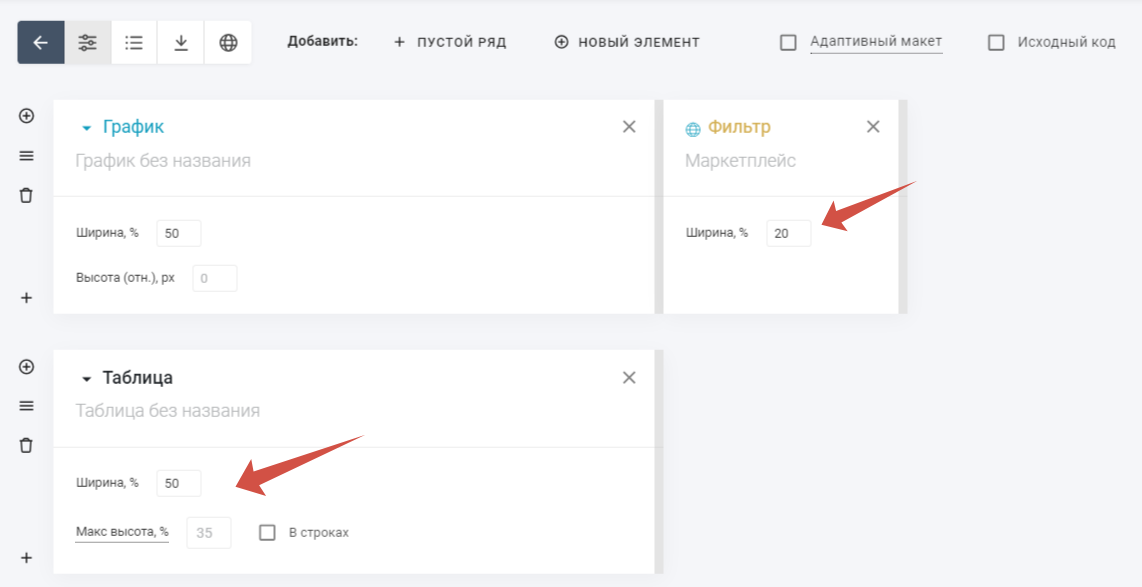Click the download arrow toolbar icon
The height and width of the screenshot is (587, 1142).
[181, 42]
